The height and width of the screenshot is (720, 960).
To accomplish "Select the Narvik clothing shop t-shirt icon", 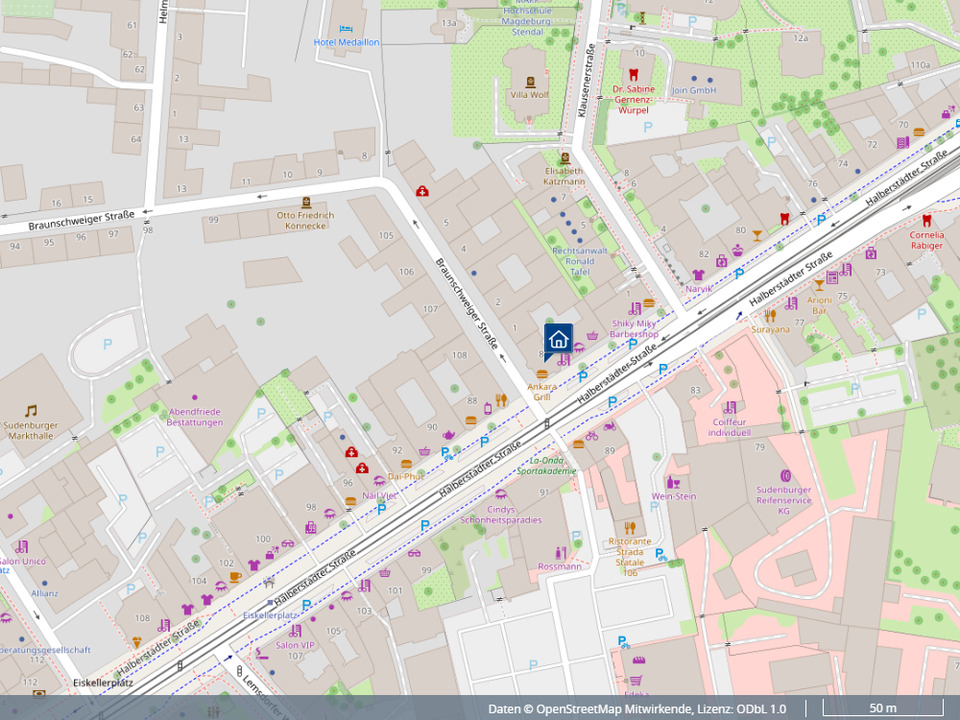I will click(x=698, y=274).
